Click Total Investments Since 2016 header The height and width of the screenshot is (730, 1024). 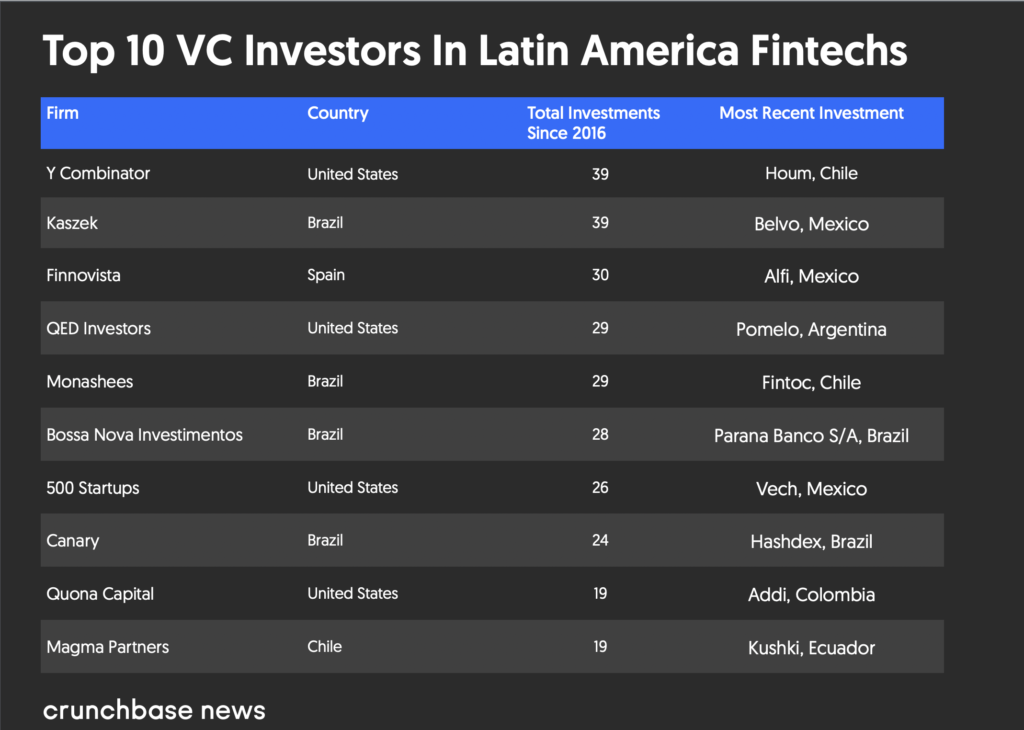pos(593,123)
